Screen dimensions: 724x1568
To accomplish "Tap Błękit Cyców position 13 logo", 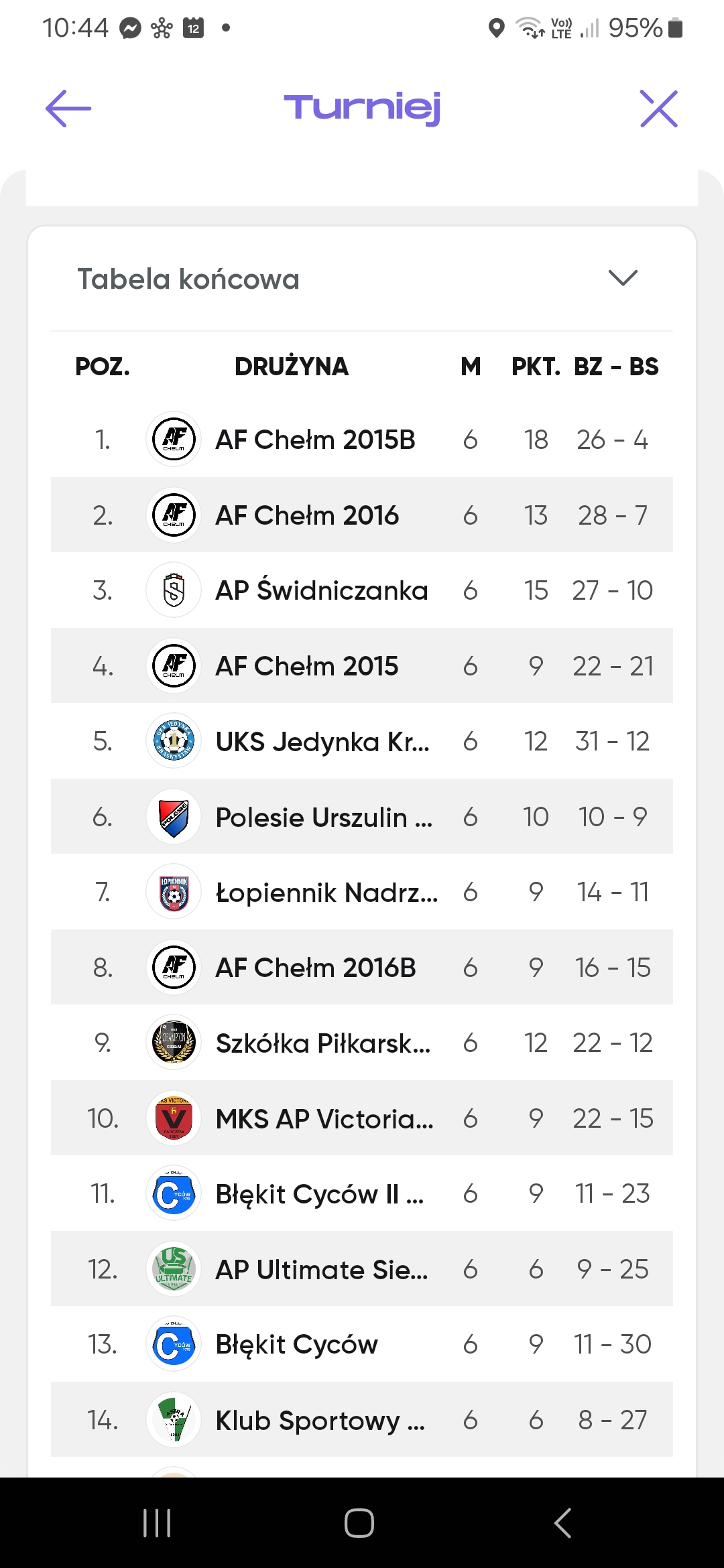I will pyautogui.click(x=174, y=1344).
